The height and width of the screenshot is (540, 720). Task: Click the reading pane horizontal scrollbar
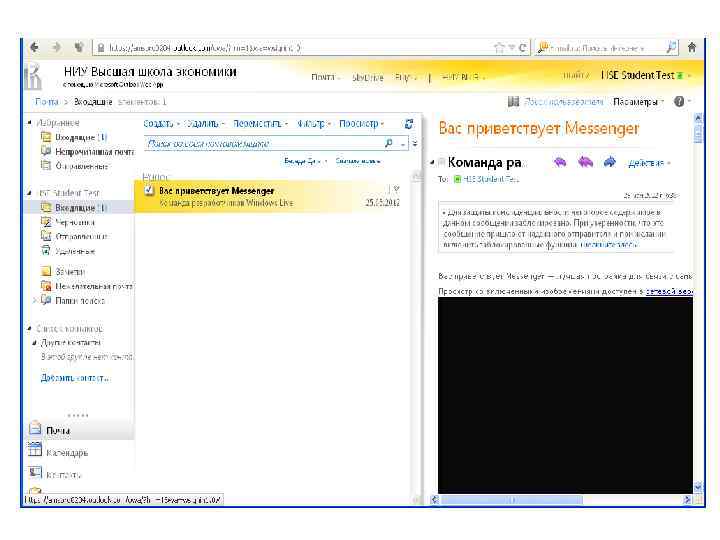(512, 500)
